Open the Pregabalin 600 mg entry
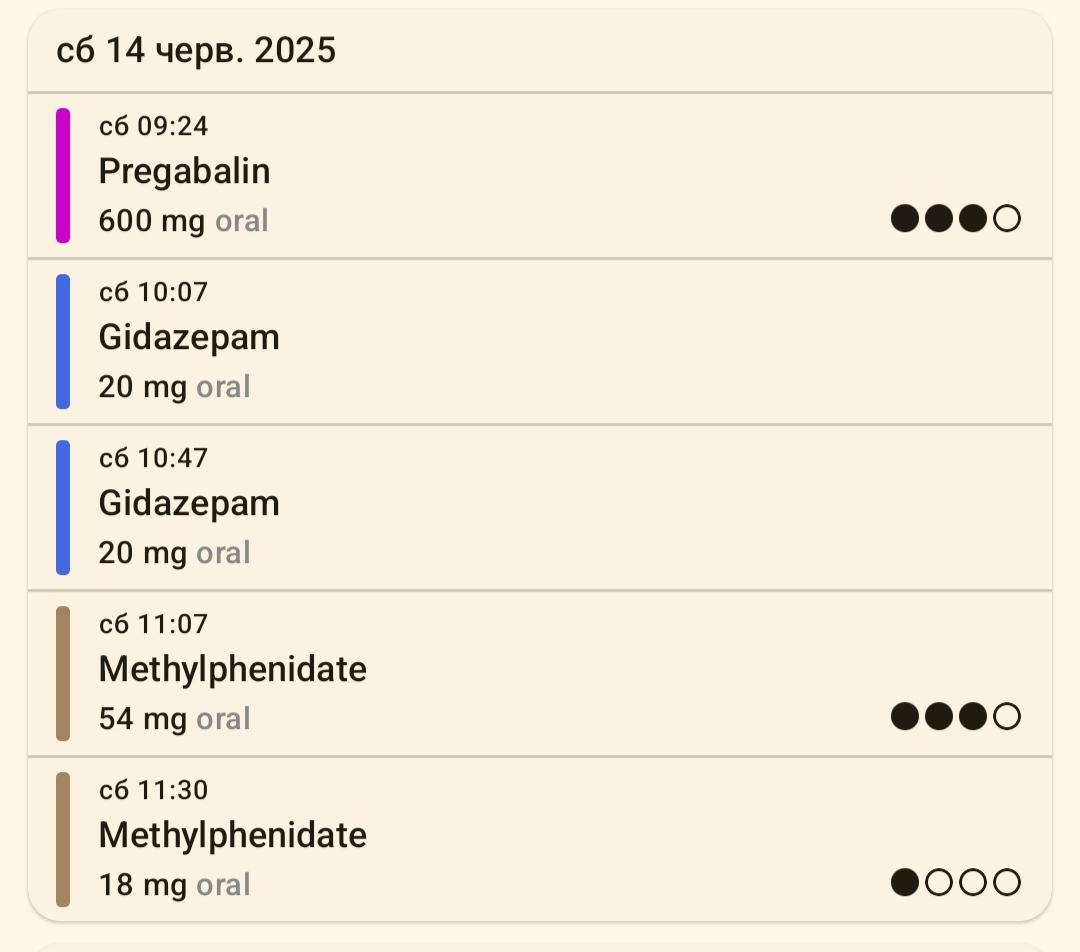The height and width of the screenshot is (952, 1080). 184,172
